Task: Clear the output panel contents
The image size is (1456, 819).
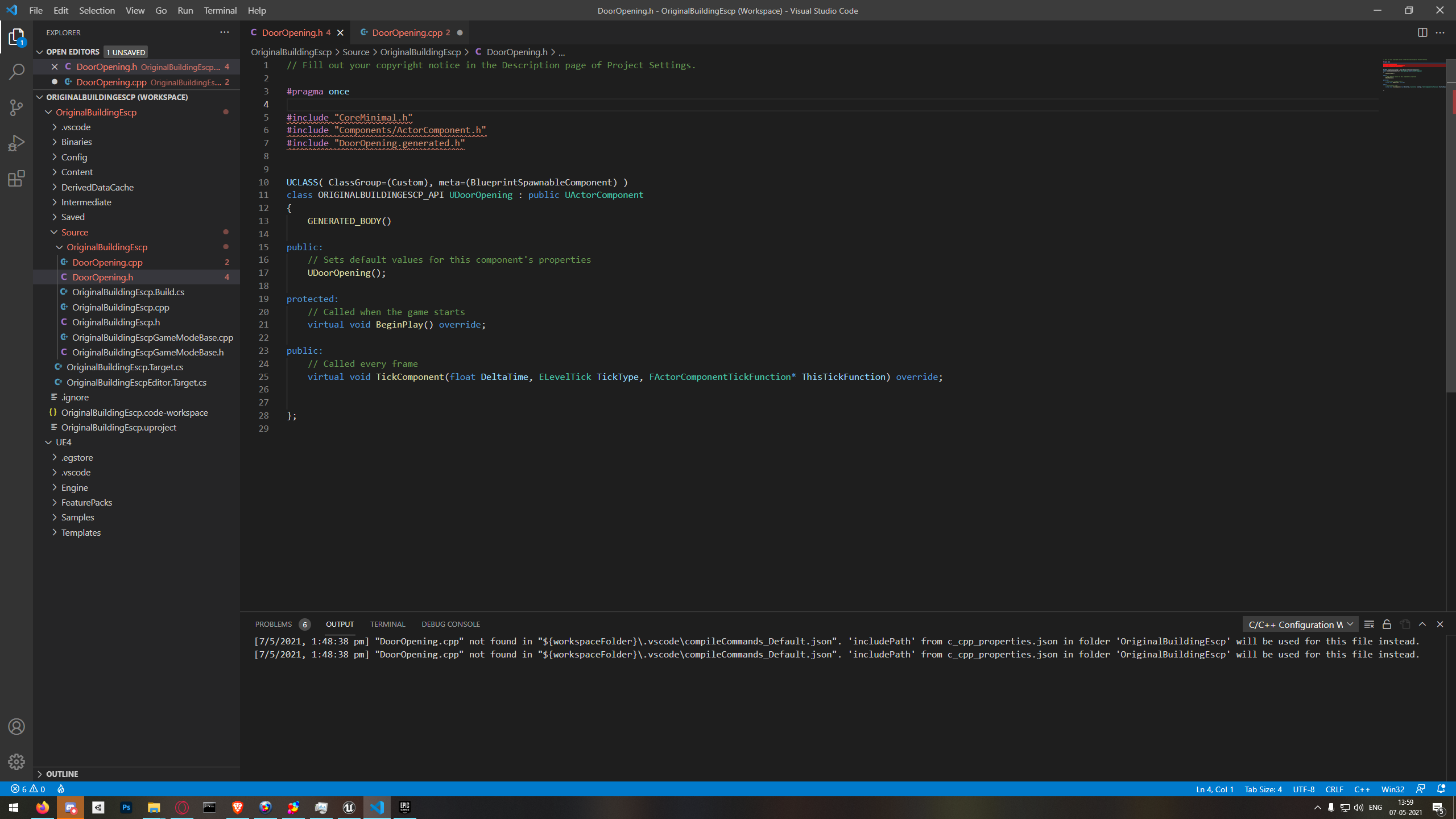Action: pos(1369,624)
